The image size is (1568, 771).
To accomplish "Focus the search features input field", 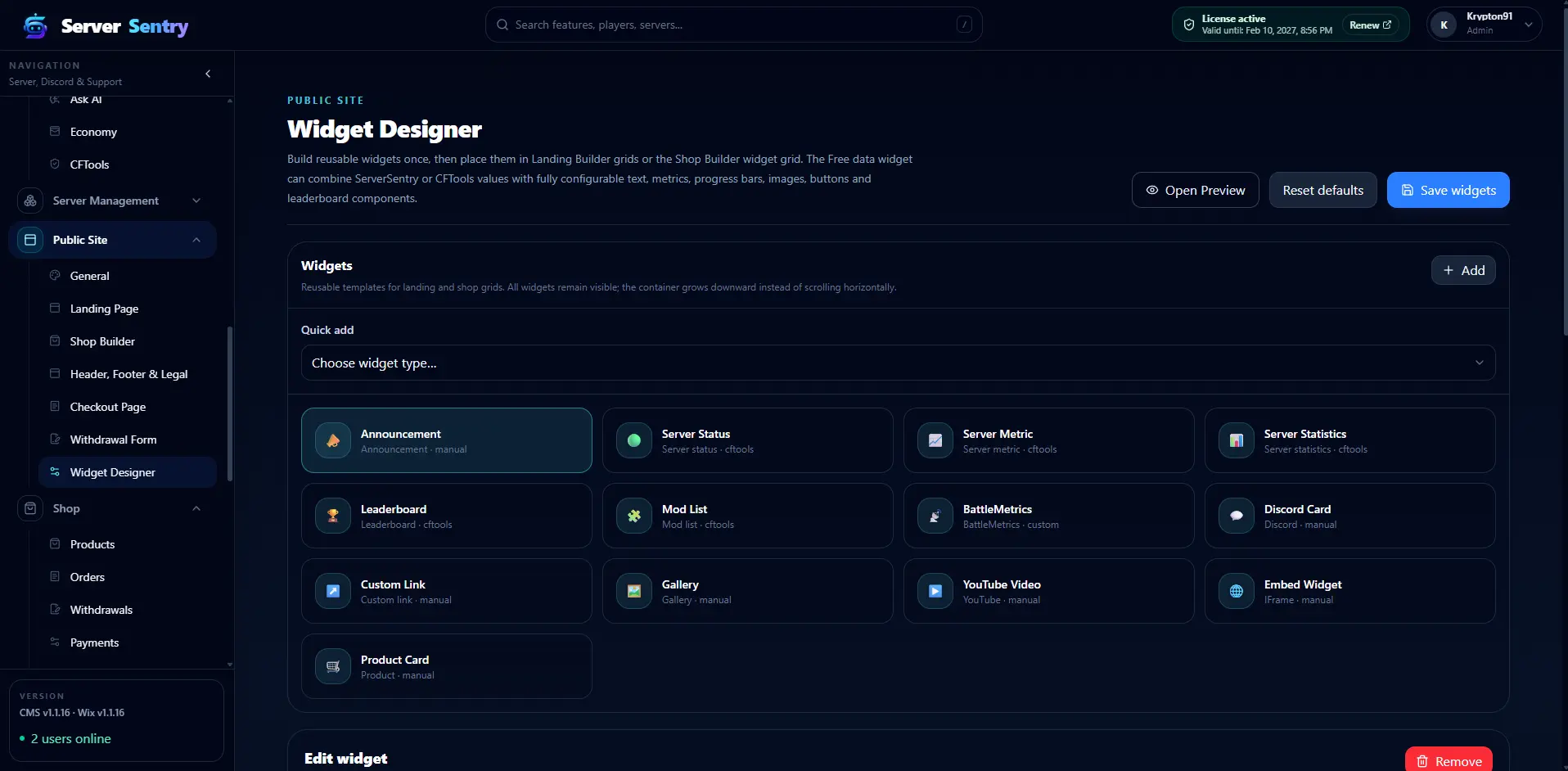I will 733,25.
